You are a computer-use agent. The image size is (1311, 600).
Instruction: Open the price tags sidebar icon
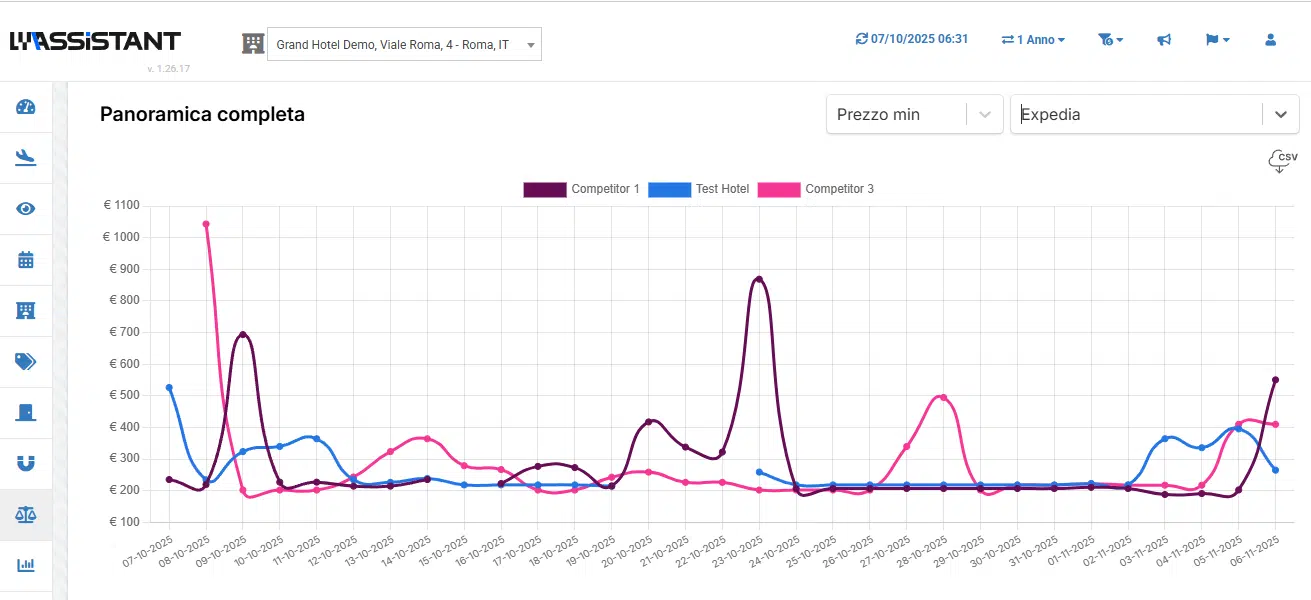26,361
